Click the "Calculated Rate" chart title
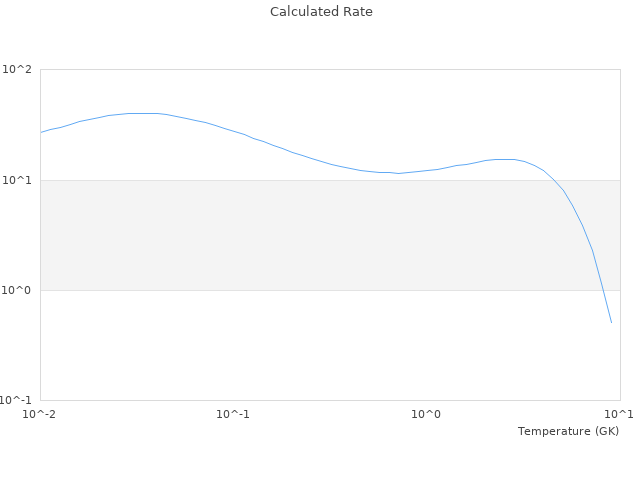The height and width of the screenshot is (480, 640). [x=320, y=12]
